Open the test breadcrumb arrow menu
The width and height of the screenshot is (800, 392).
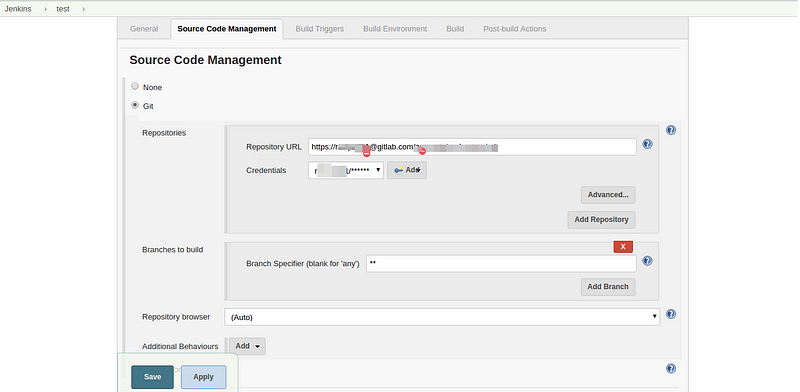point(83,9)
